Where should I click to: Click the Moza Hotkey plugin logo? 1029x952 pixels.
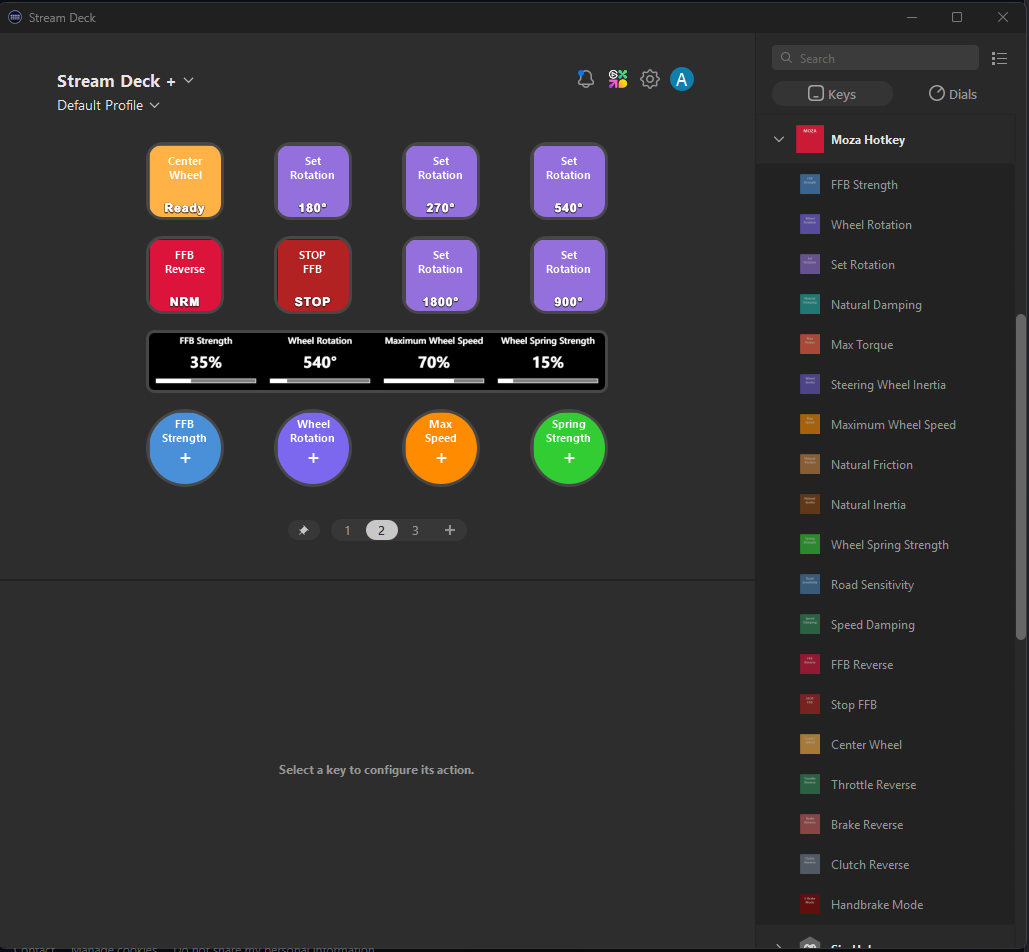point(810,139)
